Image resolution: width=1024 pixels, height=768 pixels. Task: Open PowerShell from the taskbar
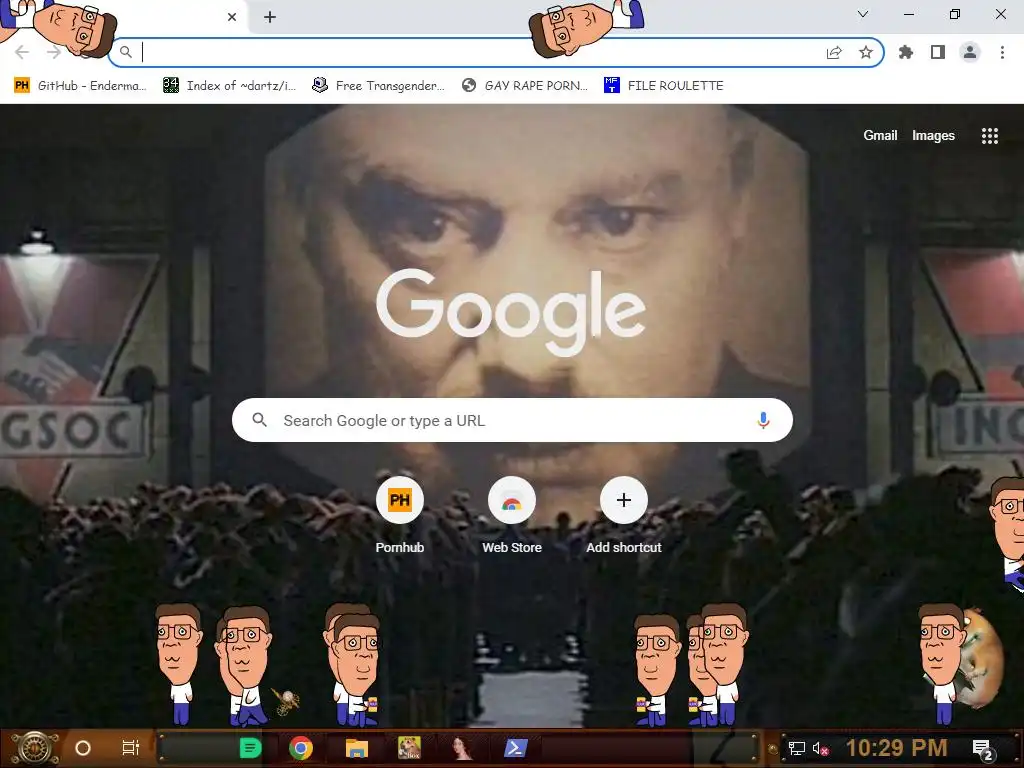point(515,748)
